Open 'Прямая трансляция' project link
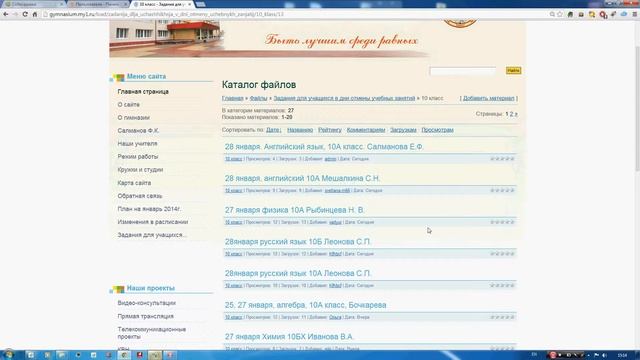This screenshot has height=360, width=640. point(145,317)
